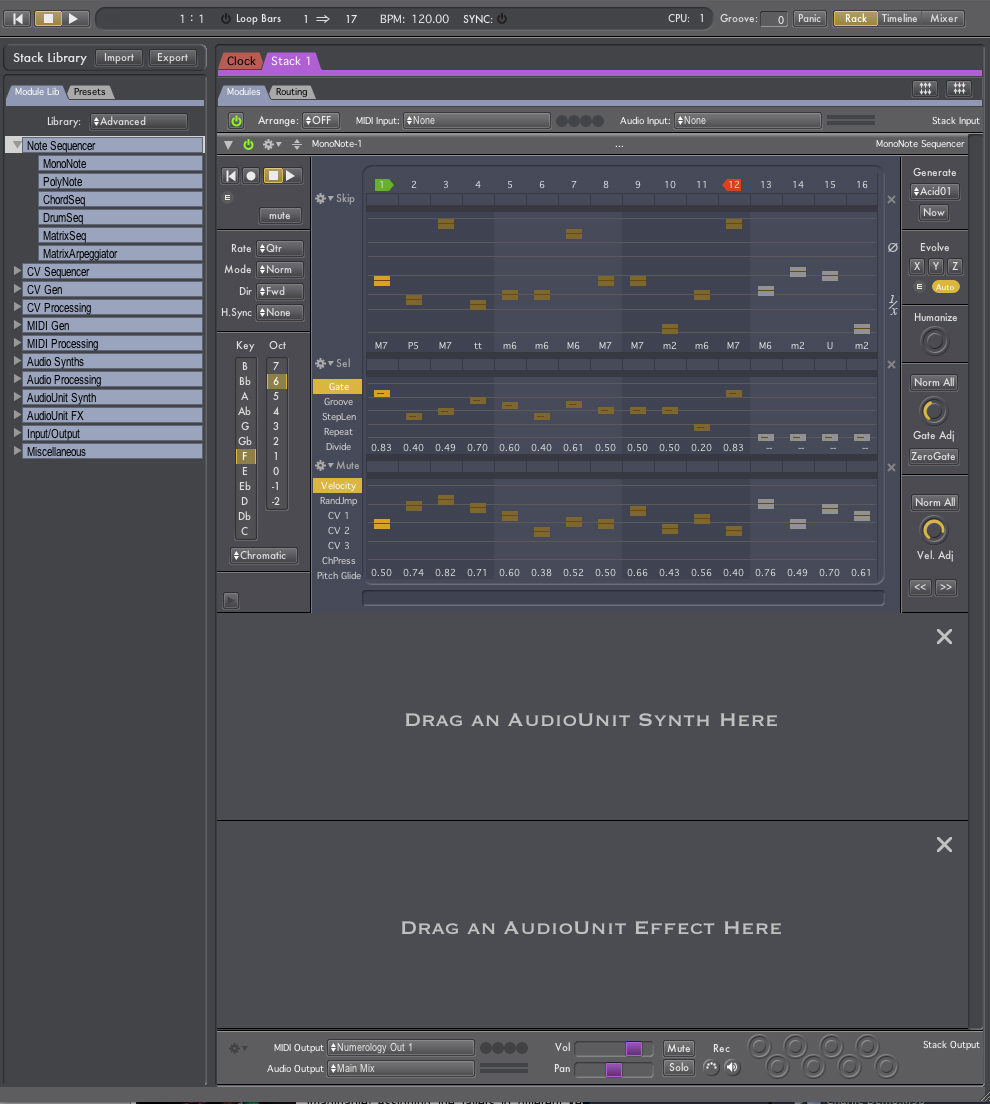This screenshot has height=1104, width=990.
Task: Select the Groove parameter row
Action: 338,402
